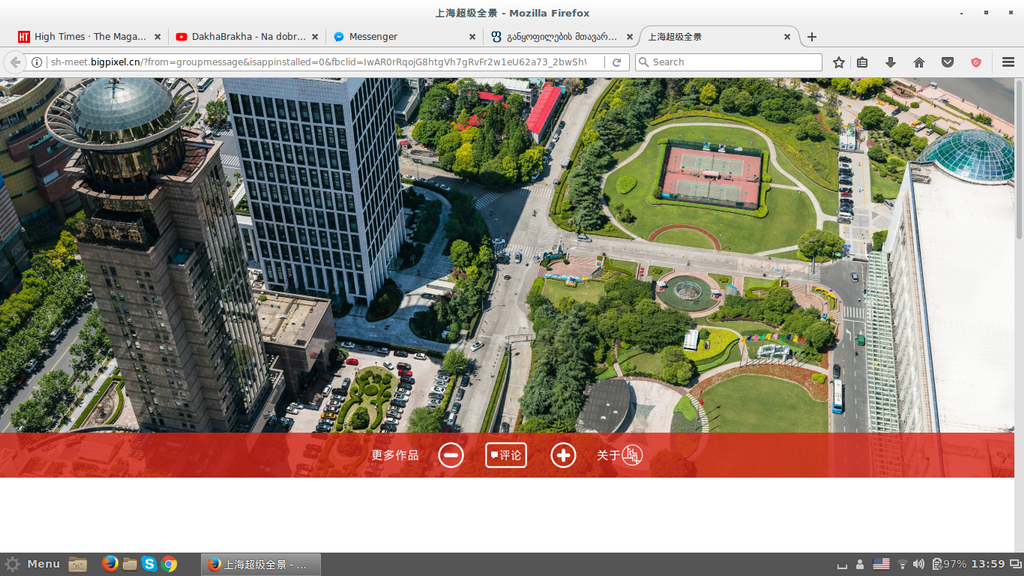Open the Firefox hamburger menu

tap(1007, 62)
